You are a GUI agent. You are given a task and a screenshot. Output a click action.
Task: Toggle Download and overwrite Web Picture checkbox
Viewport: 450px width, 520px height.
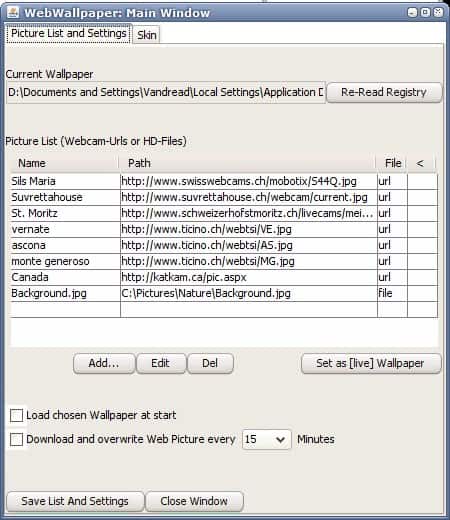click(16, 439)
